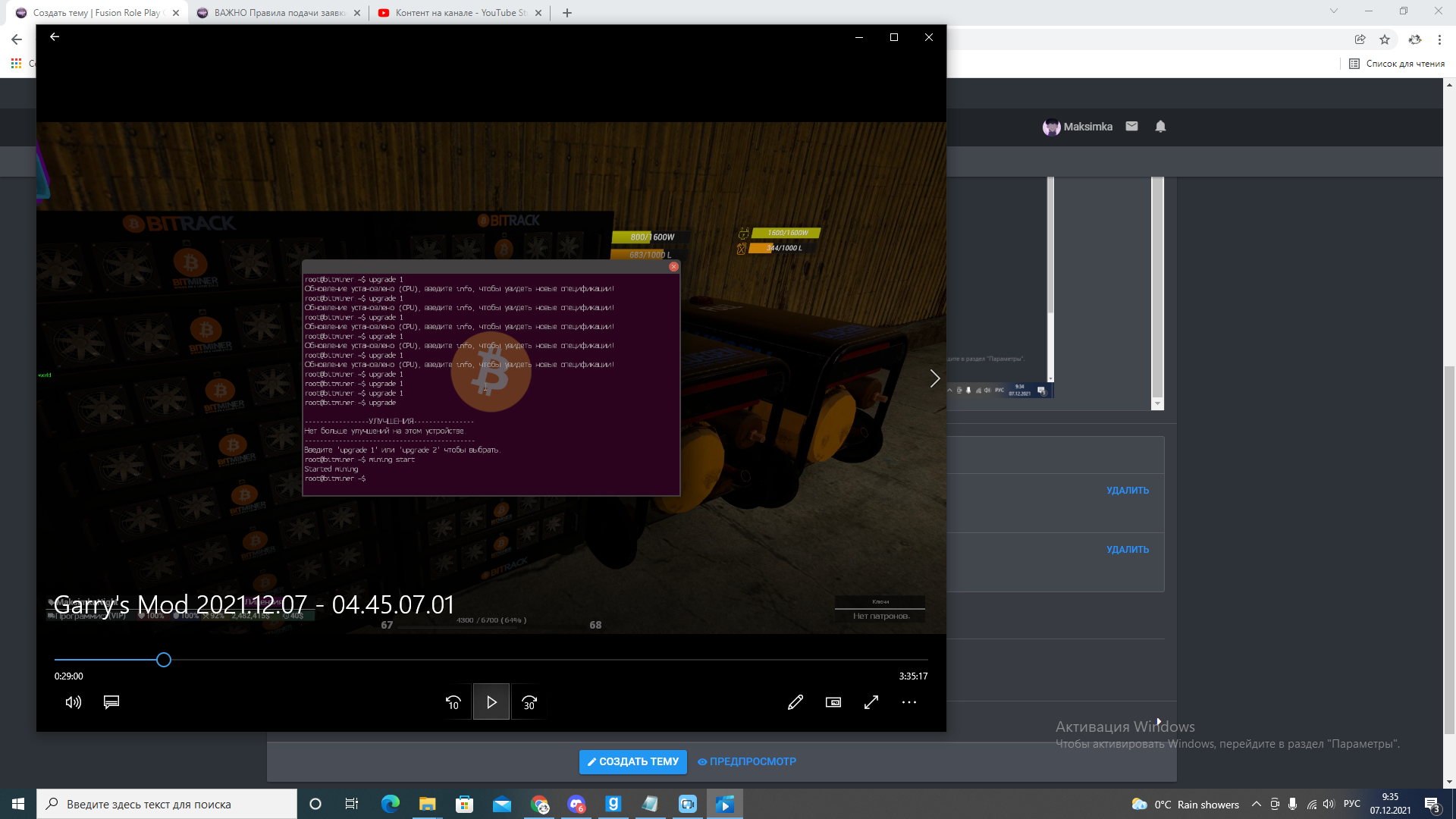
Task: Switch to the ВАЖНО Правила подачи заявки tab
Action: (278, 13)
